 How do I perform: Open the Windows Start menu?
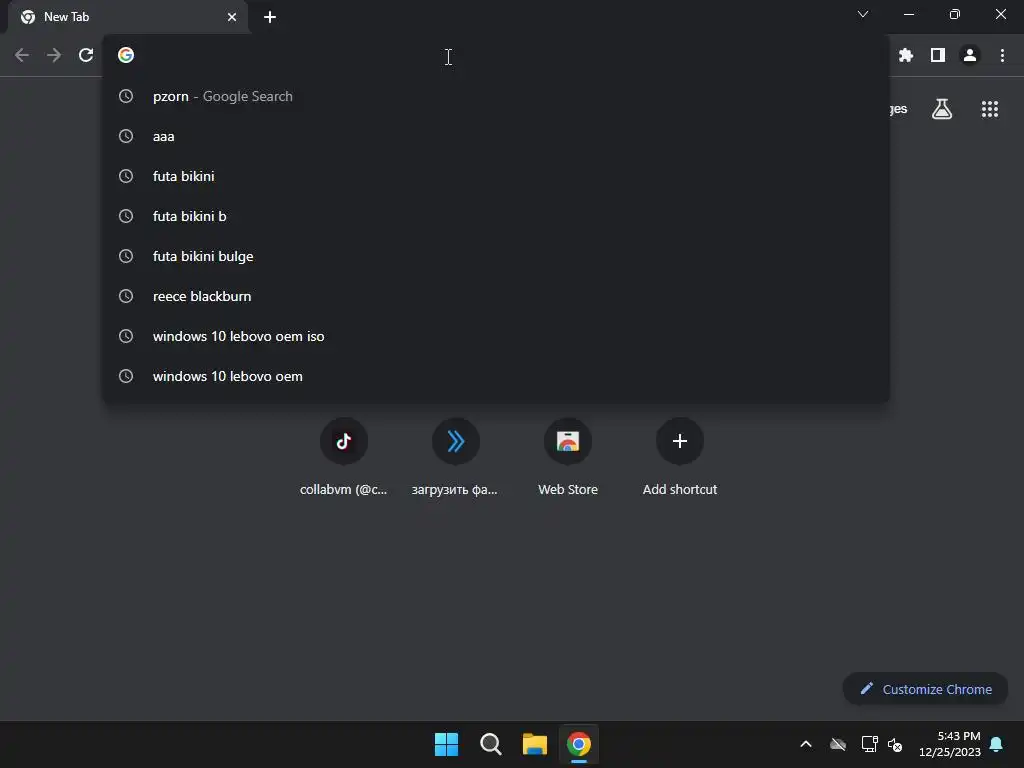point(447,744)
